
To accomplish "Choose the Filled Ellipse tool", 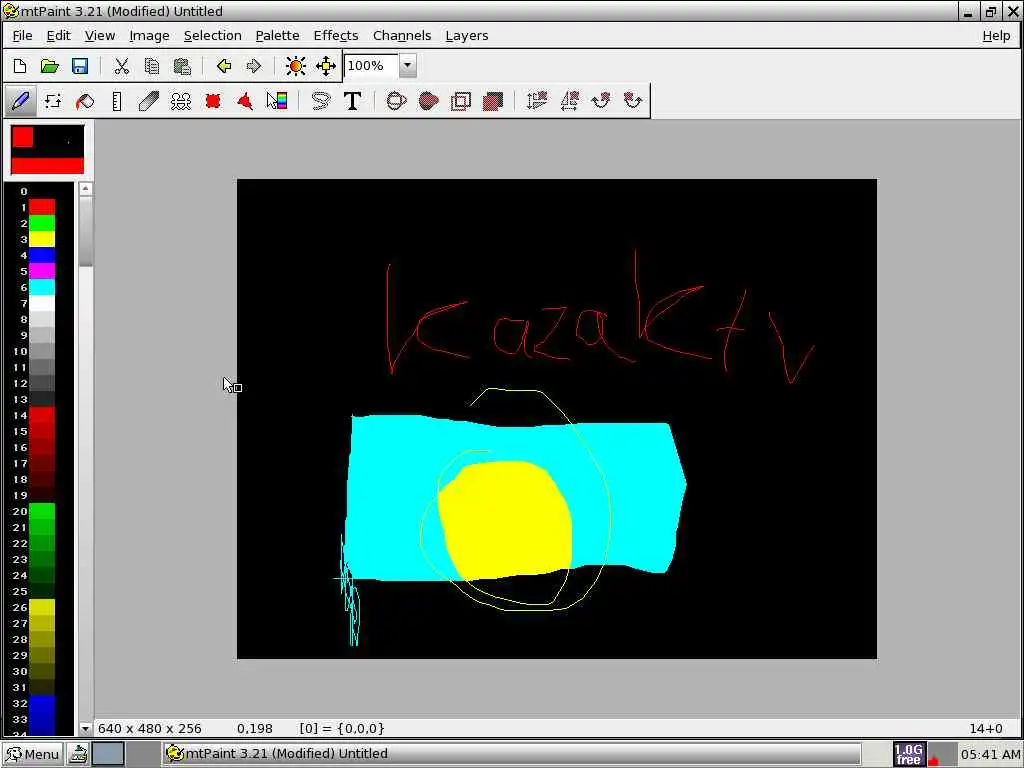I will 428,101.
